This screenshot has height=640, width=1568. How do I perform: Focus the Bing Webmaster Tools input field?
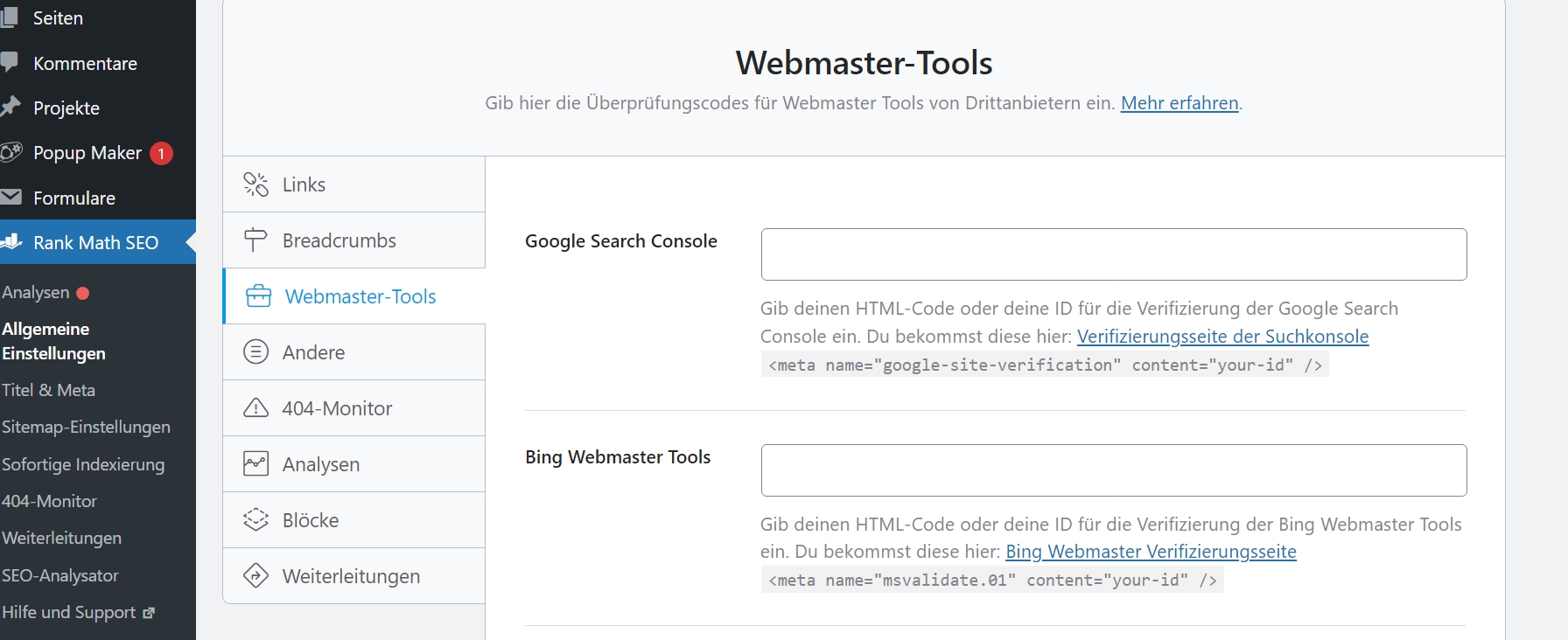click(1114, 470)
